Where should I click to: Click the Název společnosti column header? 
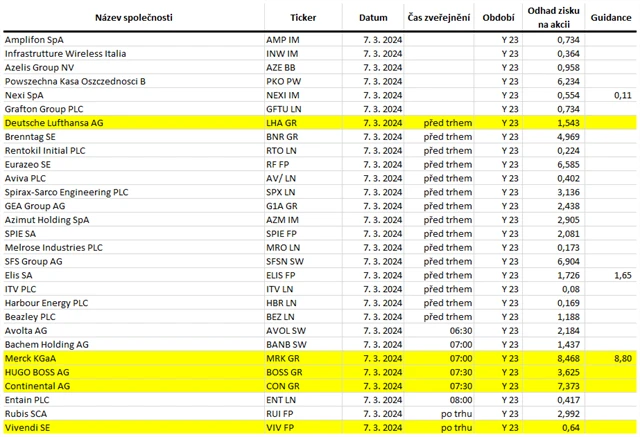point(133,18)
